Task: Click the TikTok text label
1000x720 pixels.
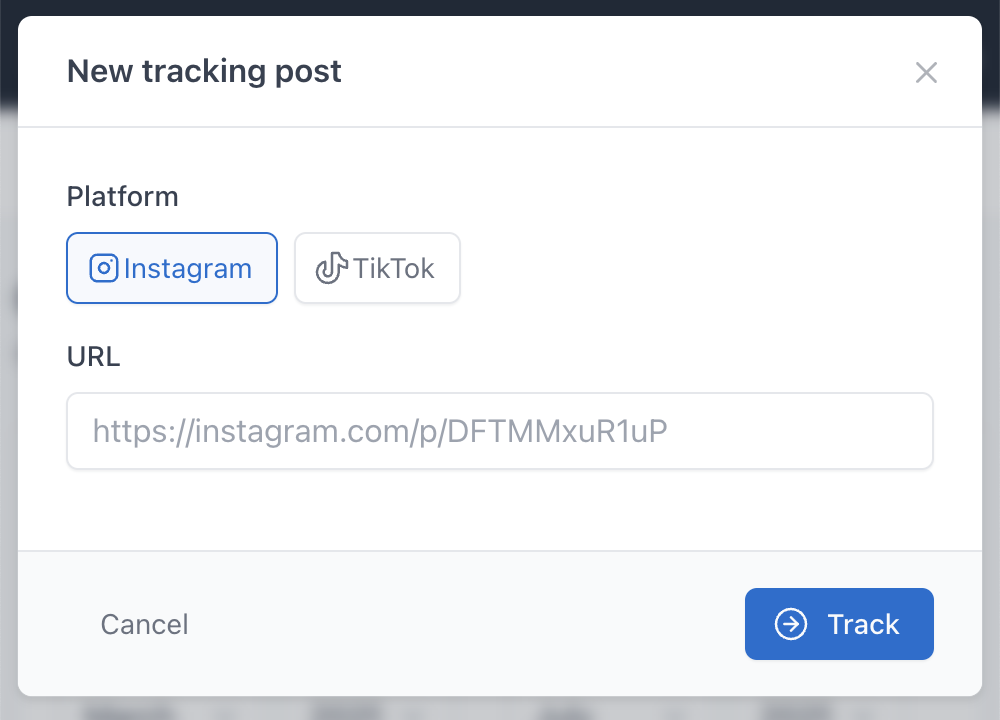Action: [394, 268]
